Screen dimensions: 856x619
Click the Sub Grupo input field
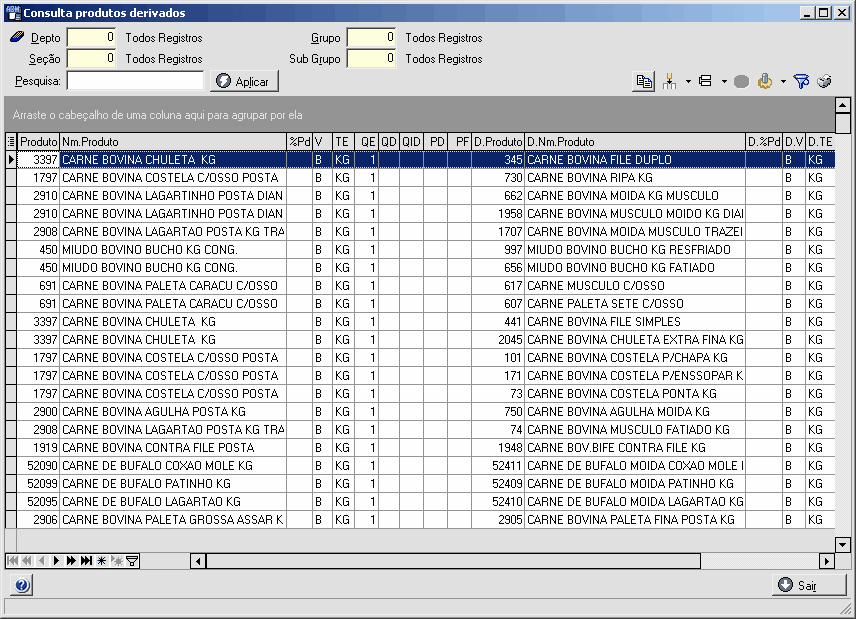pyautogui.click(x=371, y=58)
